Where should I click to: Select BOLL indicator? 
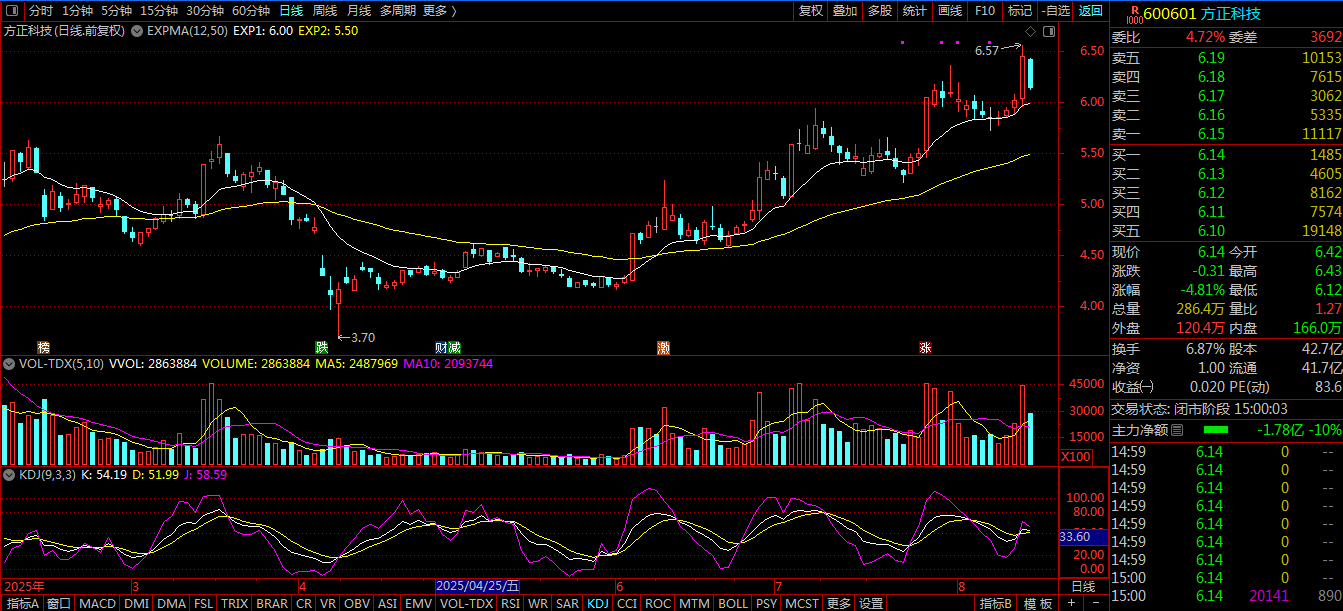(732, 604)
